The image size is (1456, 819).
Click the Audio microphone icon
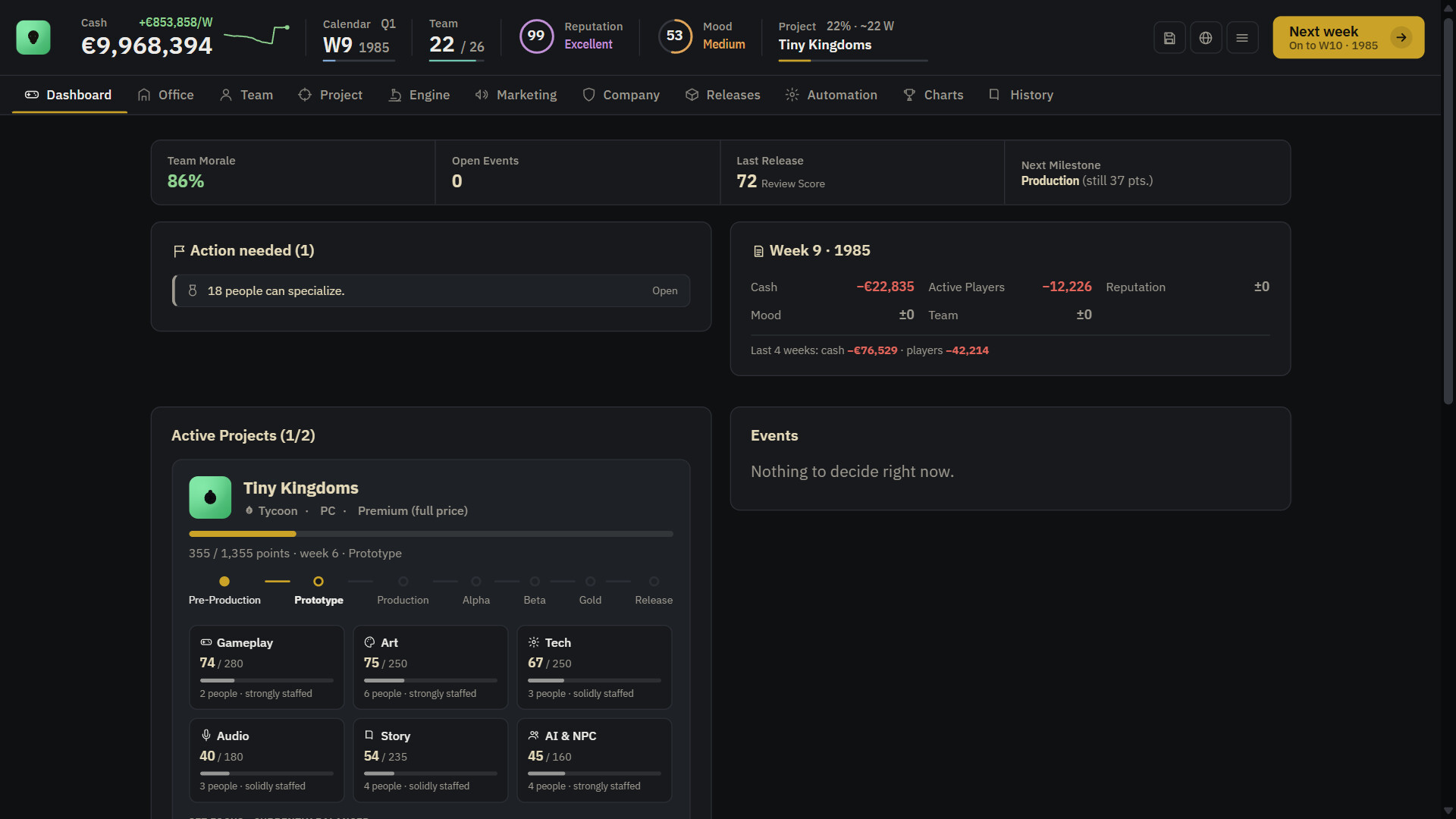[206, 736]
